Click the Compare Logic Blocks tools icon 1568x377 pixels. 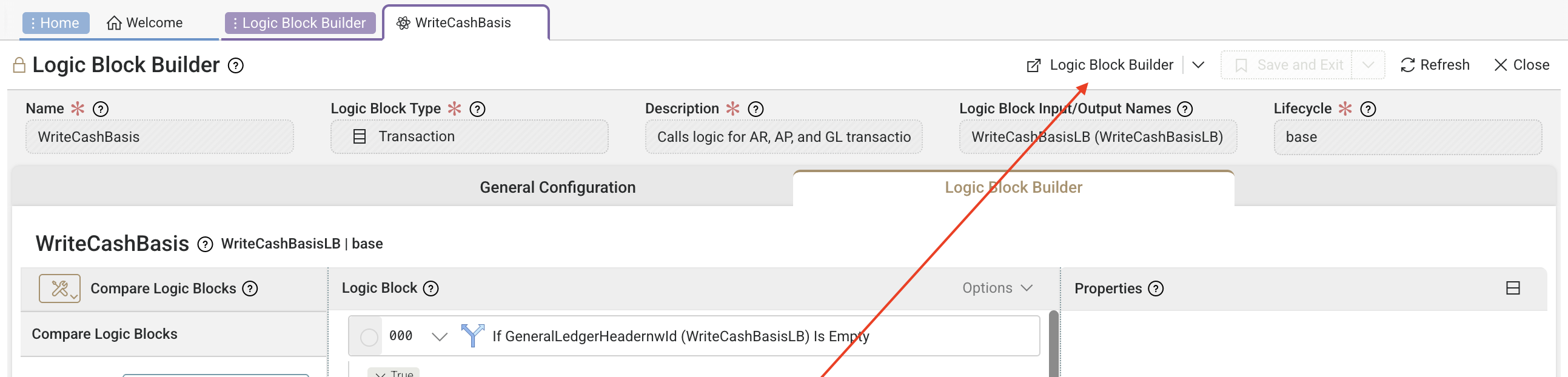(59, 289)
